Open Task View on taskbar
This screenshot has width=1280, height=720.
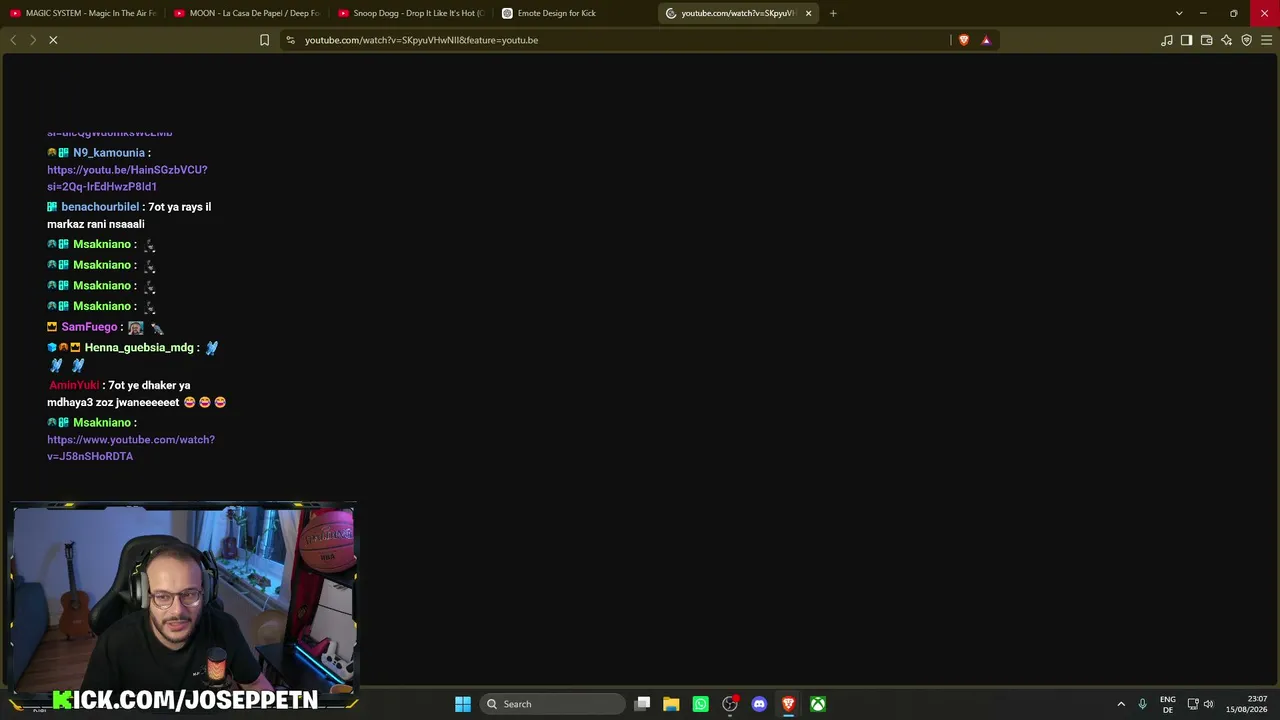(x=643, y=704)
